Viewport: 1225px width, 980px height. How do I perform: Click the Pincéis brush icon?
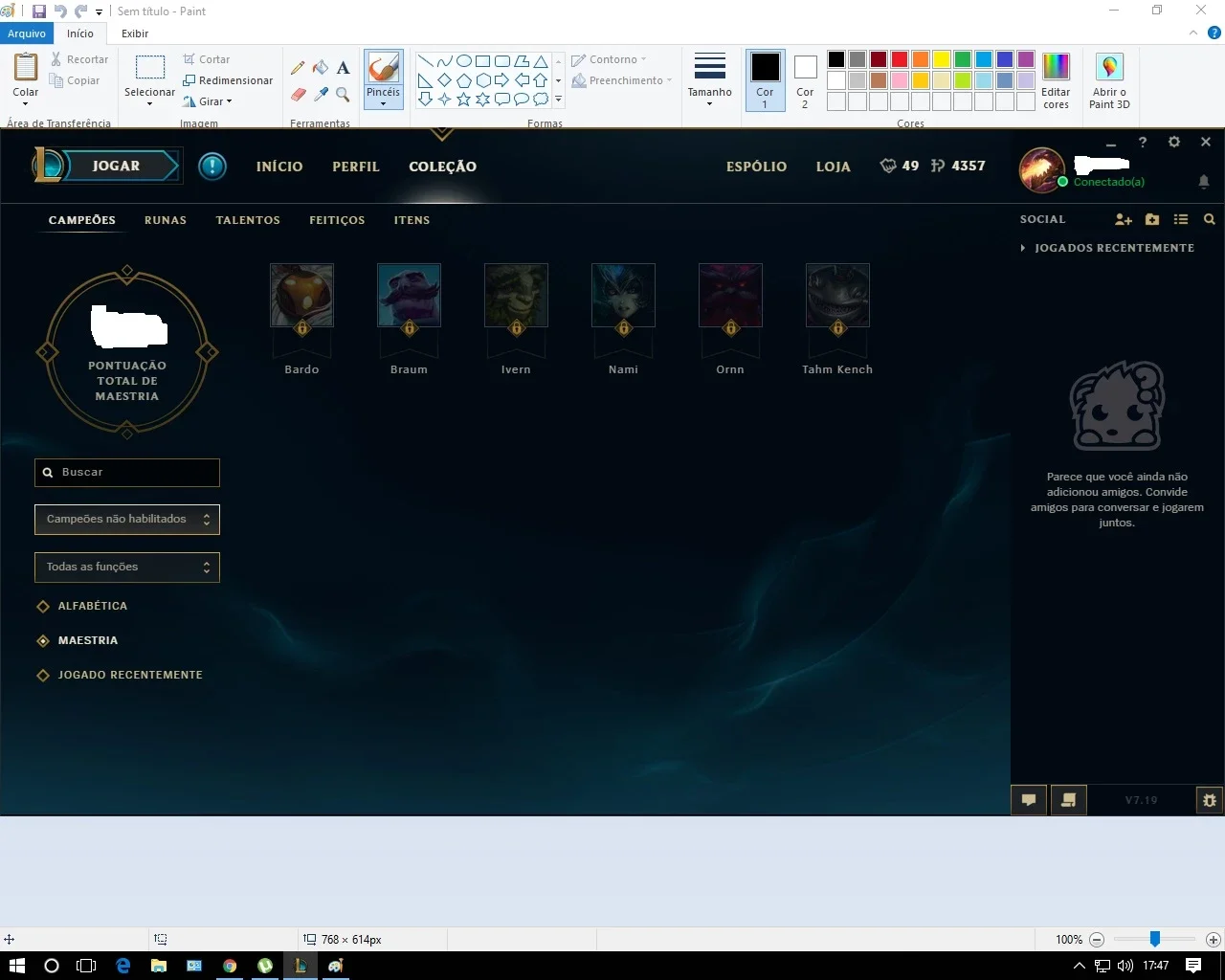click(x=383, y=68)
